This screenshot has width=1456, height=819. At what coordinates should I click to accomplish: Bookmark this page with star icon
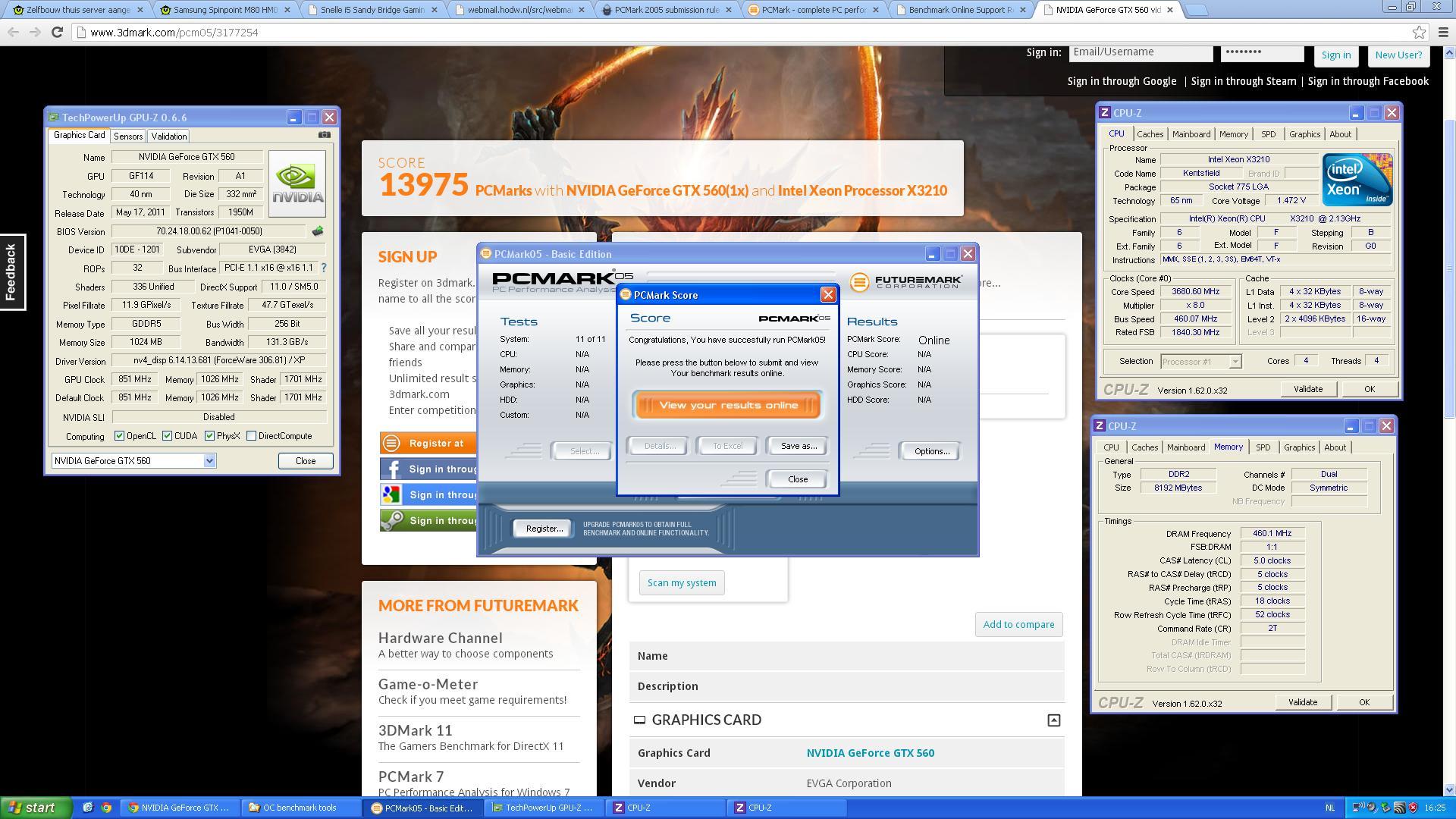click(x=1419, y=32)
